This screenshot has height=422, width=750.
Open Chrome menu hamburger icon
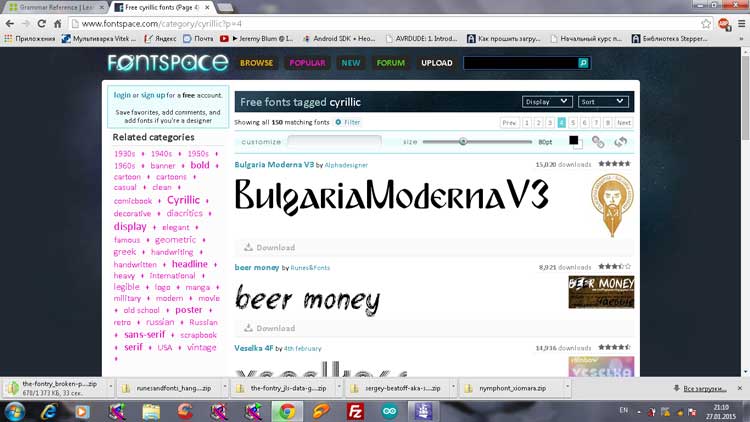pyautogui.click(x=741, y=23)
